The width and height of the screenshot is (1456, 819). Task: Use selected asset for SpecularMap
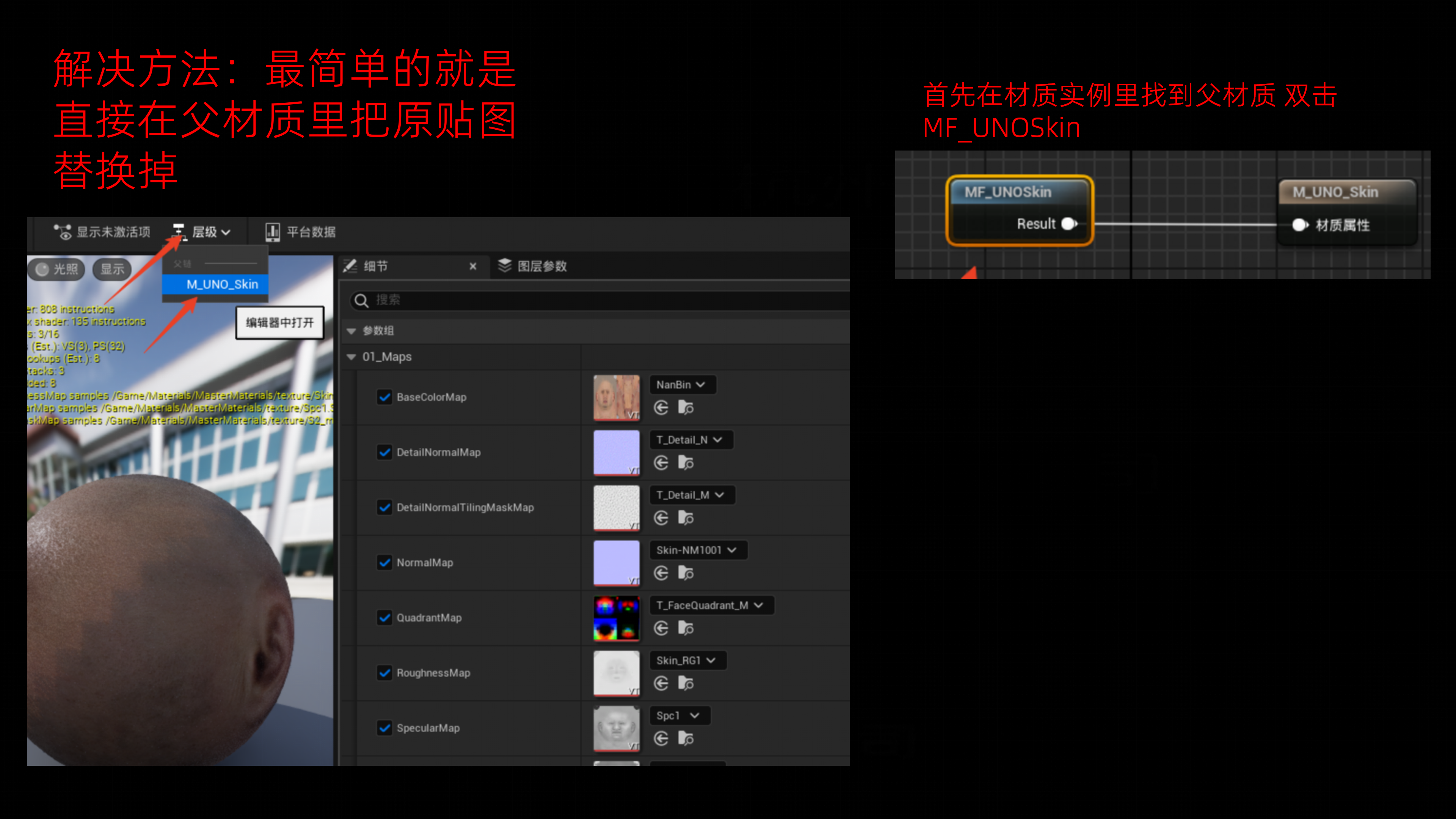click(x=661, y=738)
